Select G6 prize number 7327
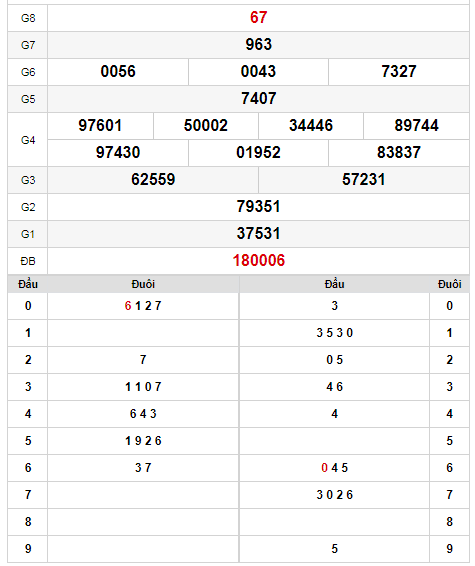Image resolution: width=475 pixels, height=566 pixels. coord(399,71)
